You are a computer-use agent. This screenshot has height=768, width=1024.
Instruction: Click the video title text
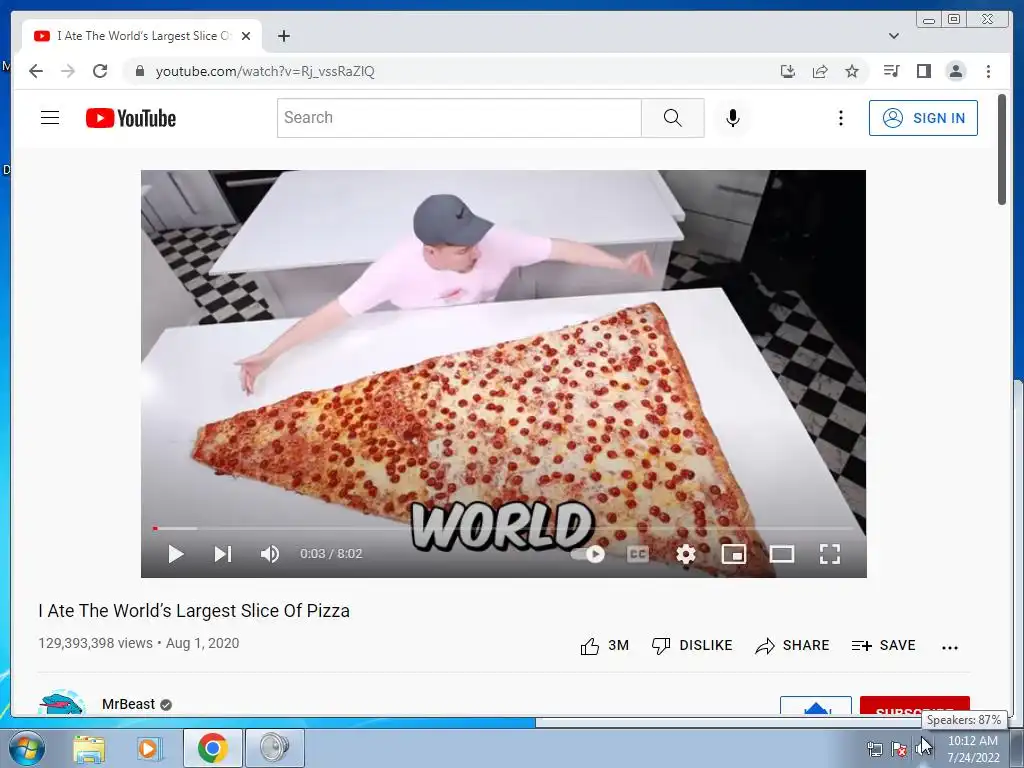pos(194,611)
